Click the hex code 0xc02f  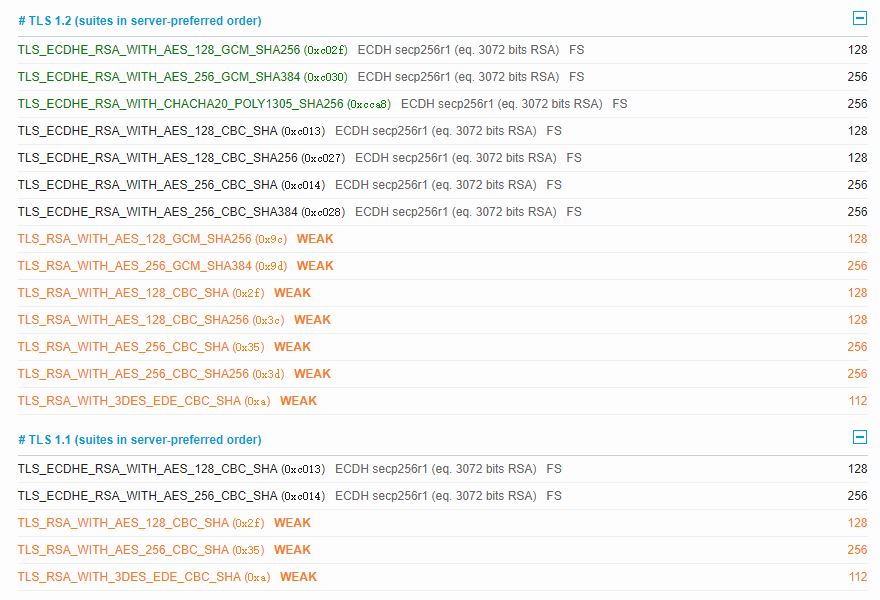click(326, 50)
